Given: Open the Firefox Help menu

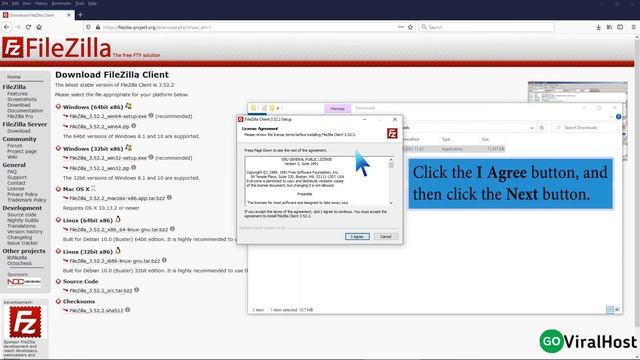Looking at the screenshot, I should (93, 3).
